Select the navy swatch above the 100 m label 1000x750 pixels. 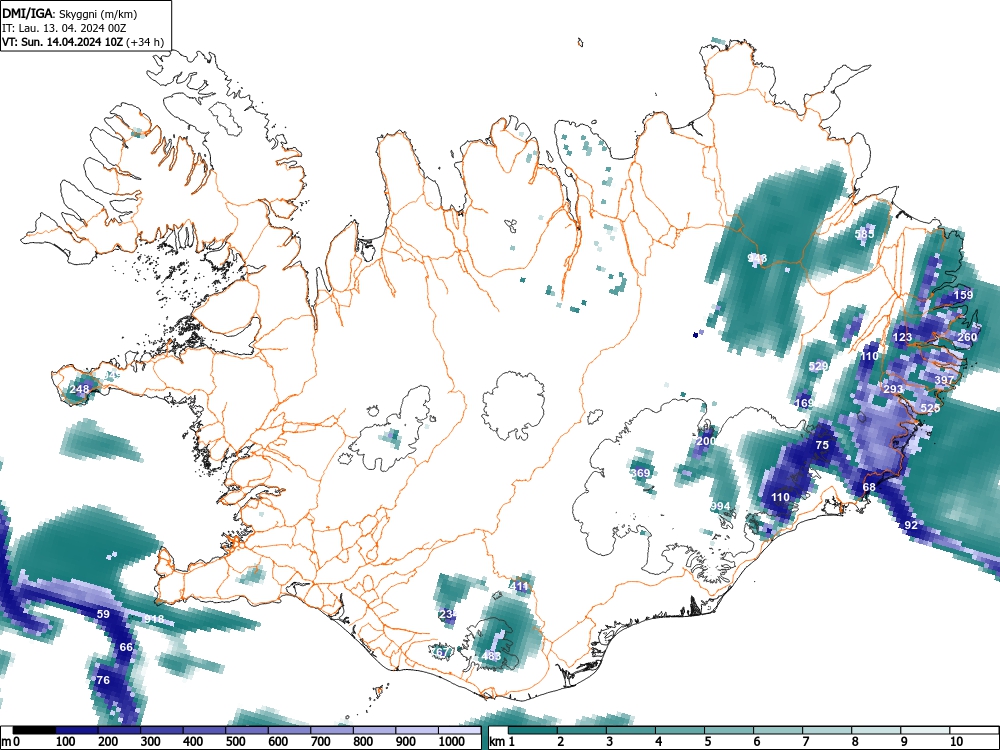click(77, 731)
